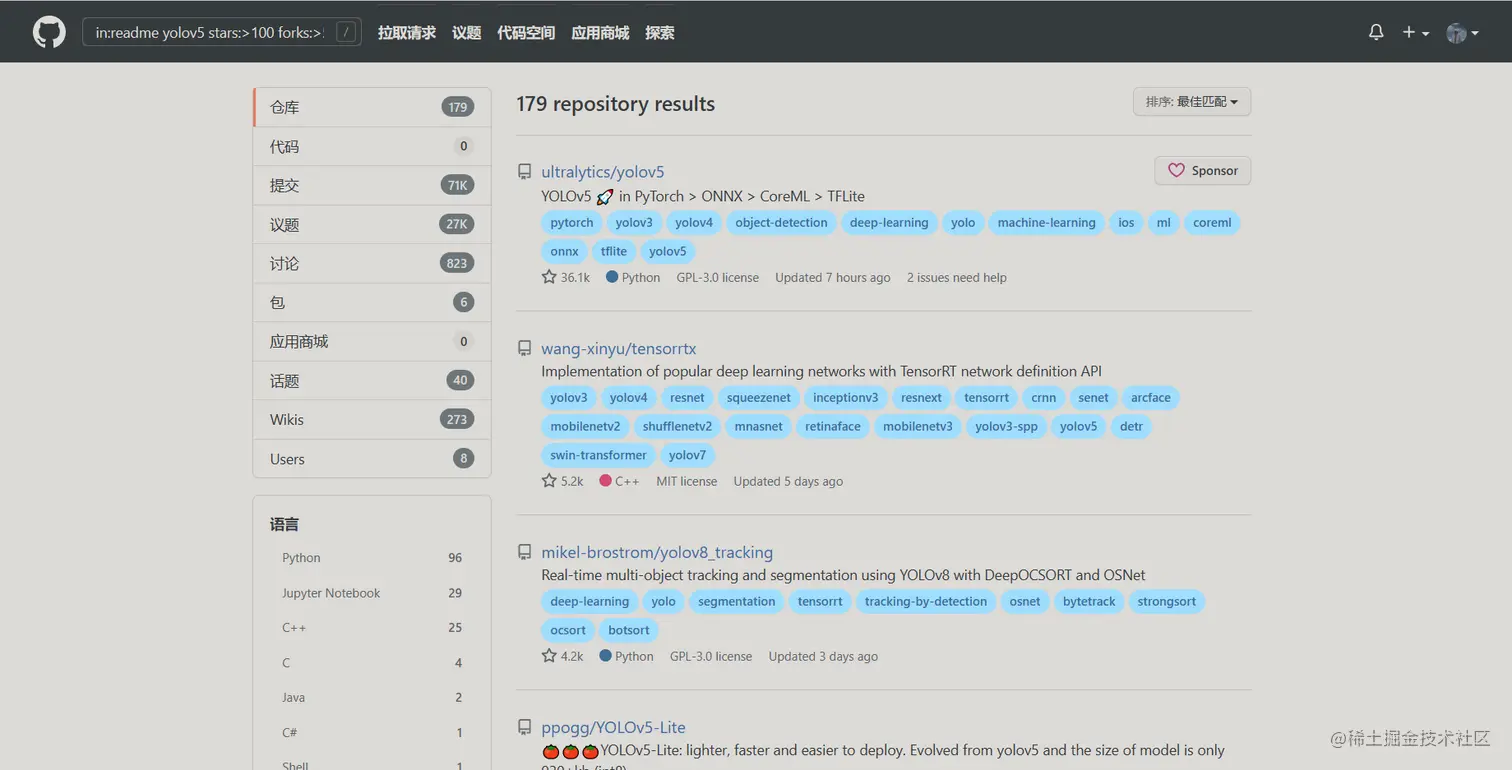Click the slash shortcut key icon in search
Image resolution: width=1512 pixels, height=770 pixels.
tap(346, 32)
